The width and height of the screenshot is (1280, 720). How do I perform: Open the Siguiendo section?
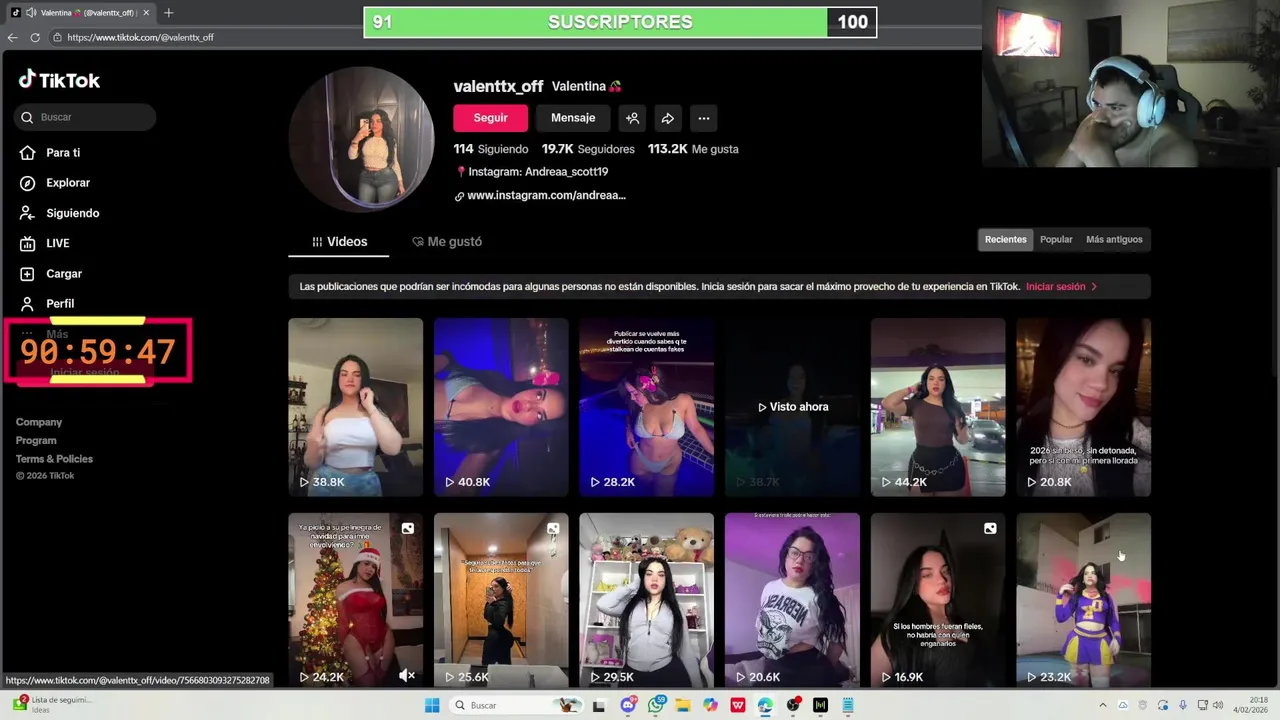pyautogui.click(x=59, y=213)
